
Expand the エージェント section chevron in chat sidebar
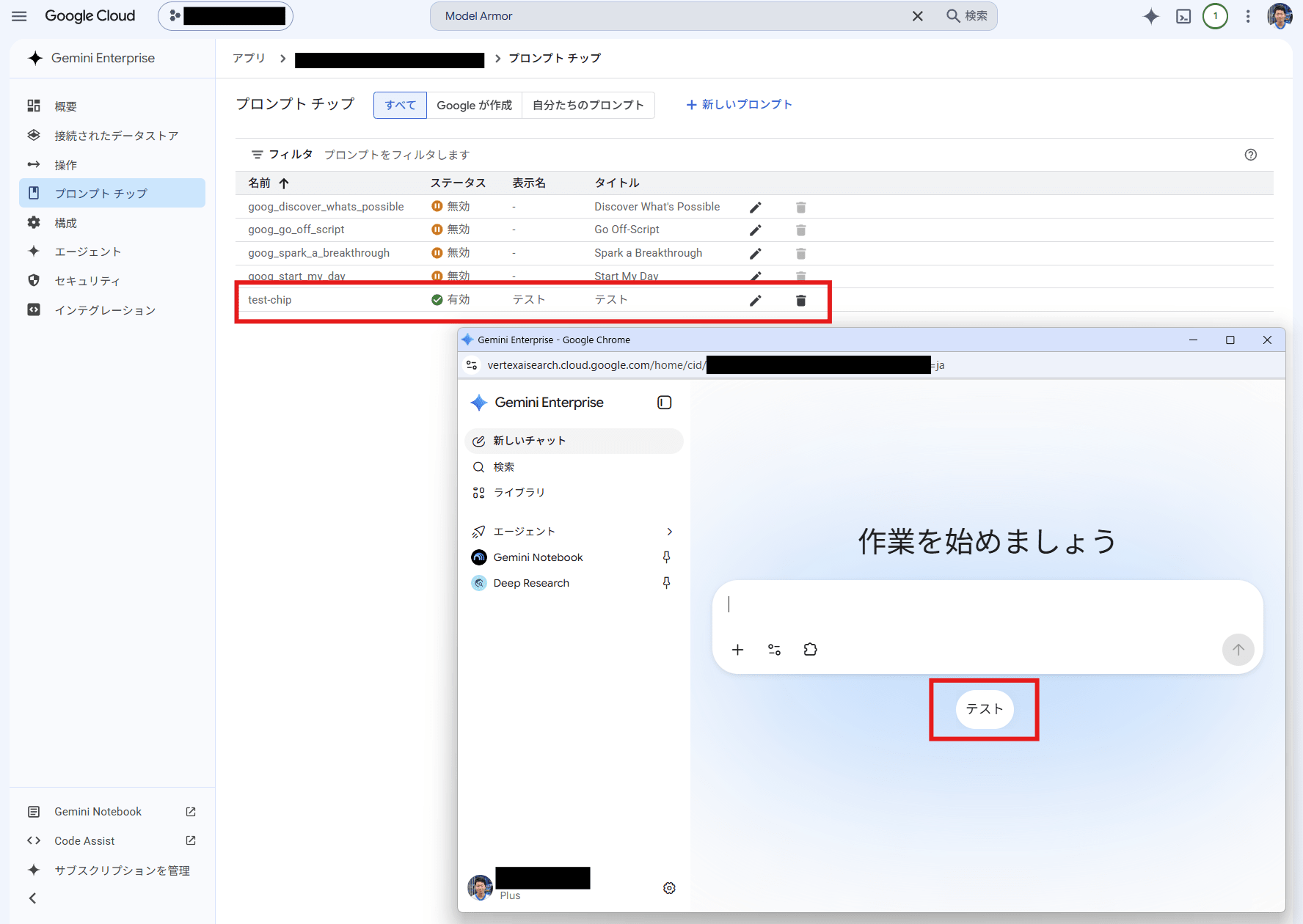pyautogui.click(x=669, y=532)
